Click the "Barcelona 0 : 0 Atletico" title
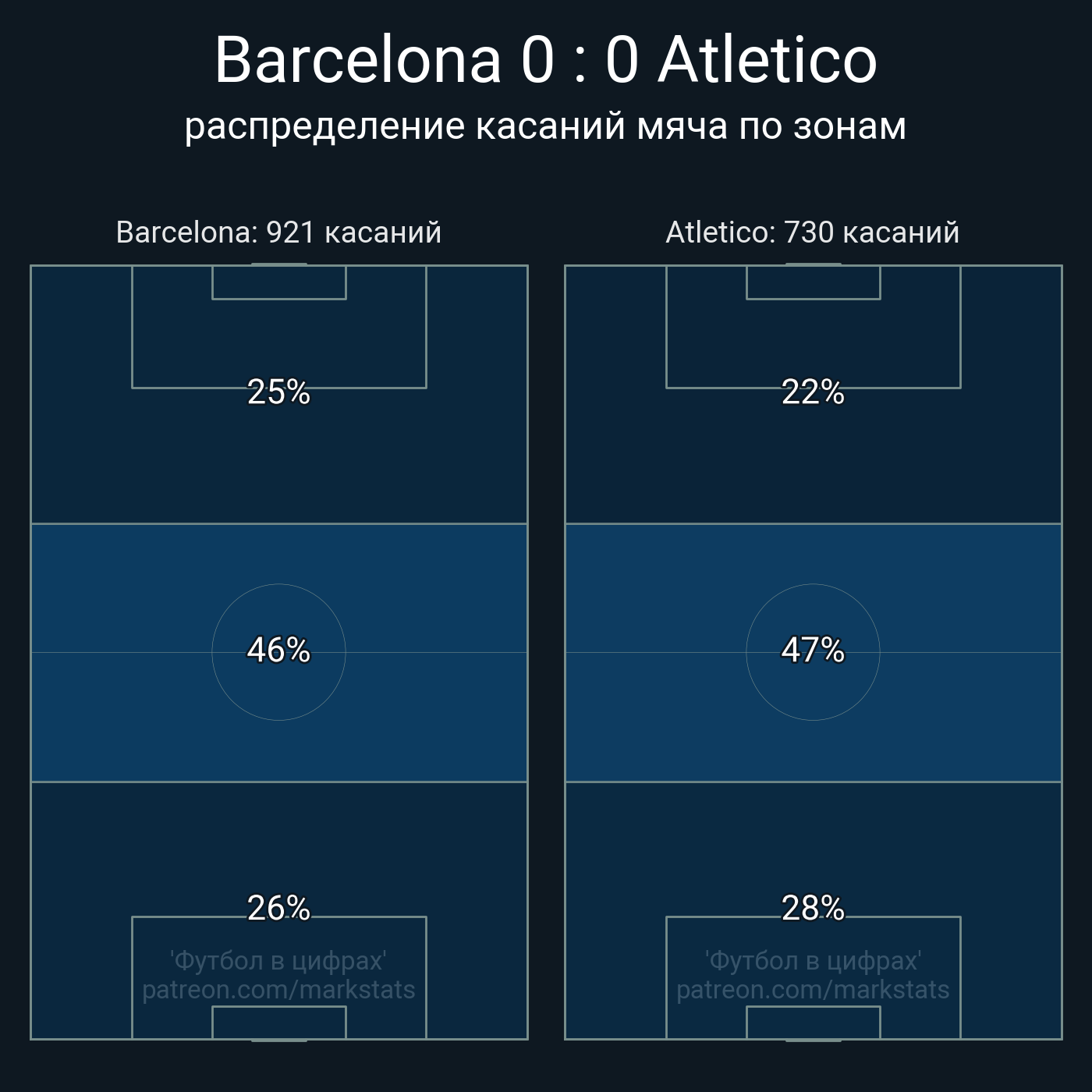1092x1092 pixels. (x=545, y=59)
